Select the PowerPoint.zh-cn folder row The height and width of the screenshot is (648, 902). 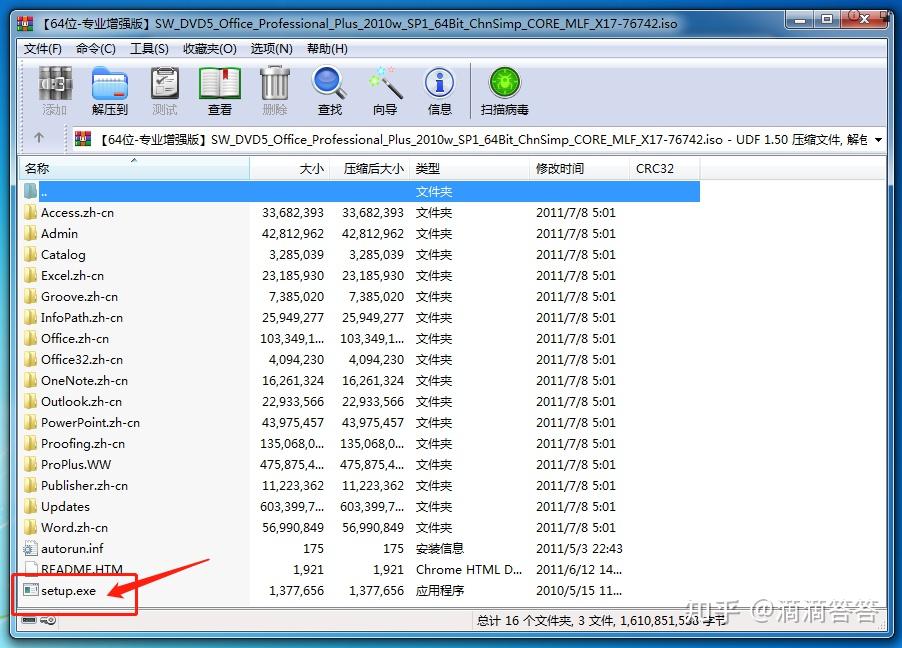(x=360, y=422)
